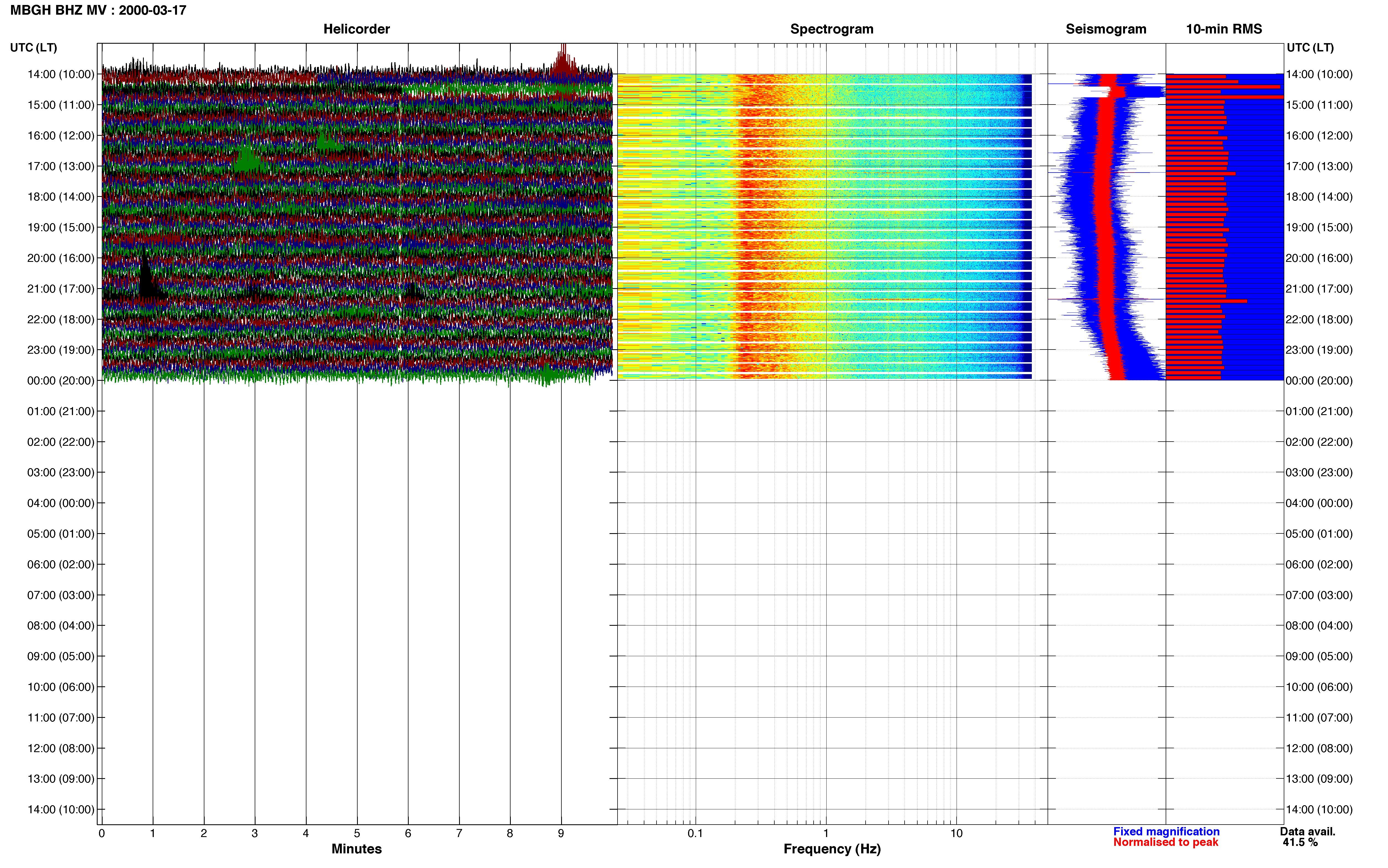Select 17:00 (13:00) on the Helicorder time axis

(61, 166)
